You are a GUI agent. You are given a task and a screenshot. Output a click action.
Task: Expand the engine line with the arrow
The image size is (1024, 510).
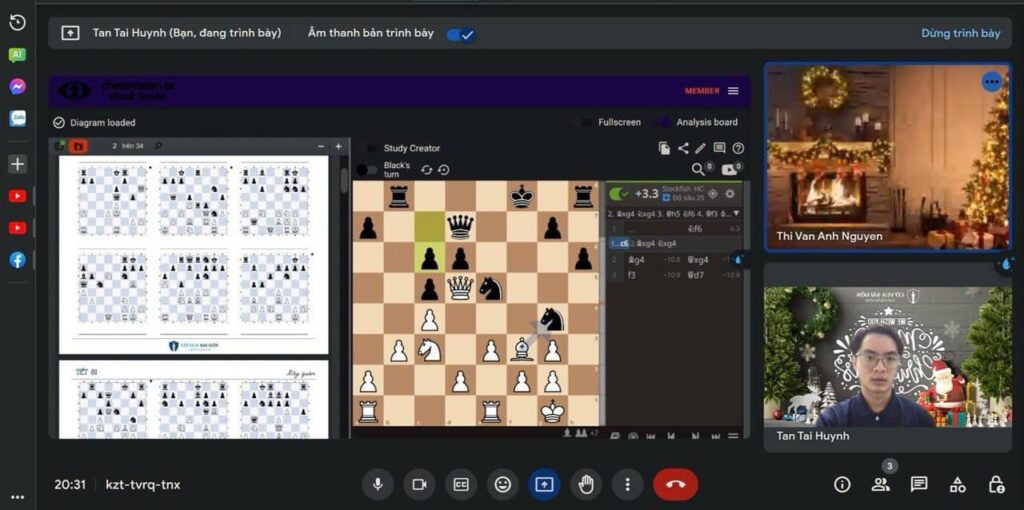[x=737, y=213]
